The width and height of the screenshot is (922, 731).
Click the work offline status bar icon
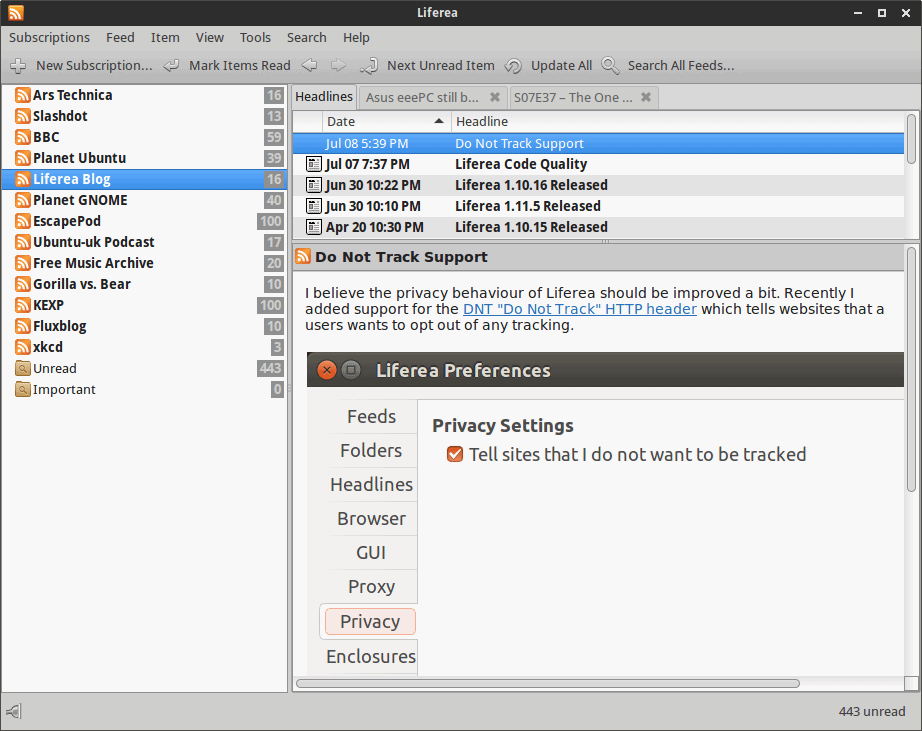14,712
